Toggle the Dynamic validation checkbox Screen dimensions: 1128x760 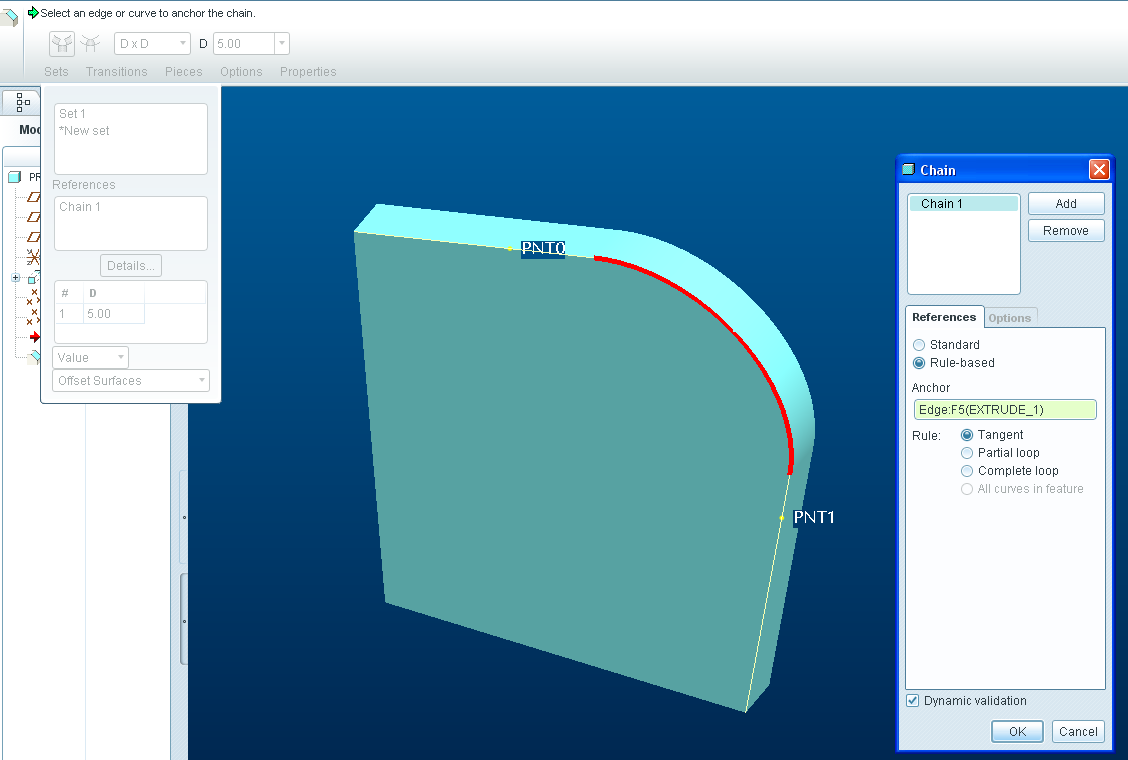pos(912,700)
